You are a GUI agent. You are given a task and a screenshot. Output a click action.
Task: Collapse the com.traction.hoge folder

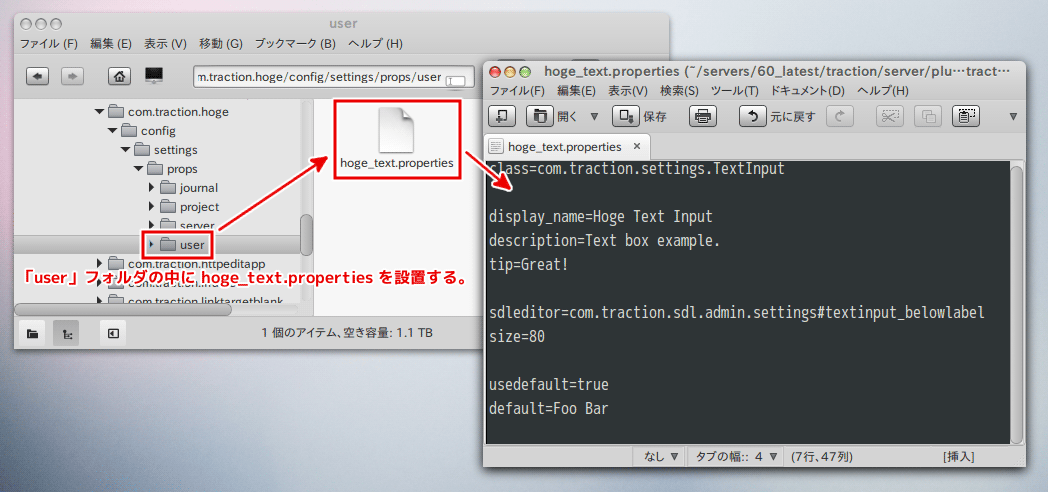(x=100, y=112)
